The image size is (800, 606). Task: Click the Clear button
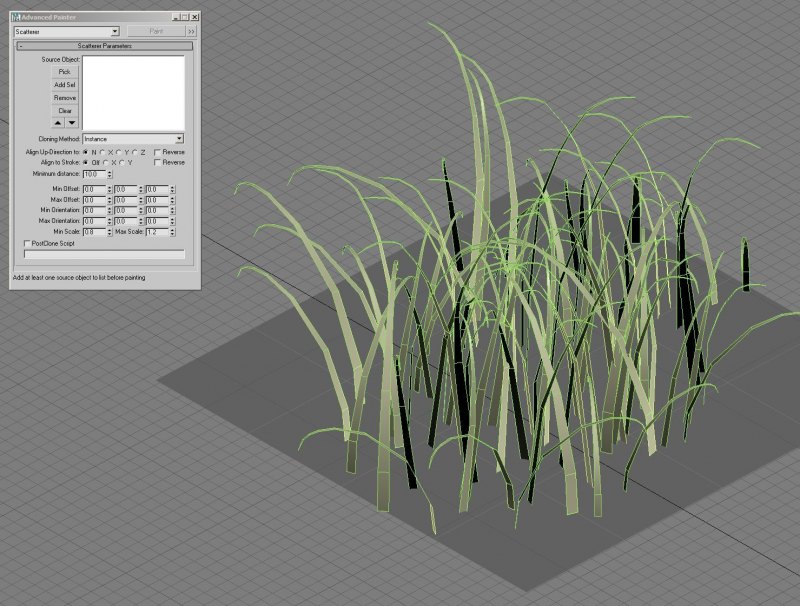coord(65,111)
